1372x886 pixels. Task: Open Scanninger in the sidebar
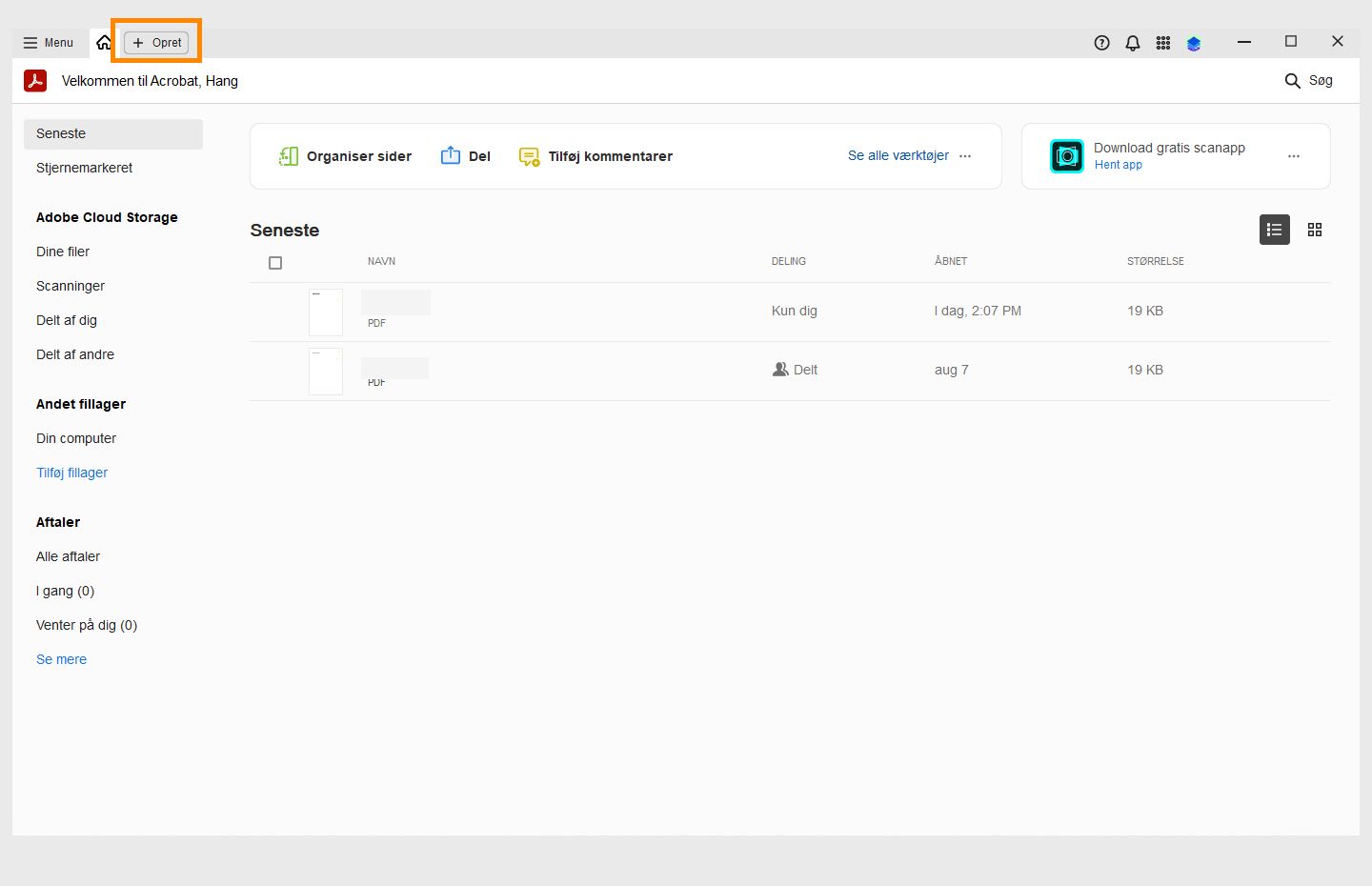[x=71, y=286]
